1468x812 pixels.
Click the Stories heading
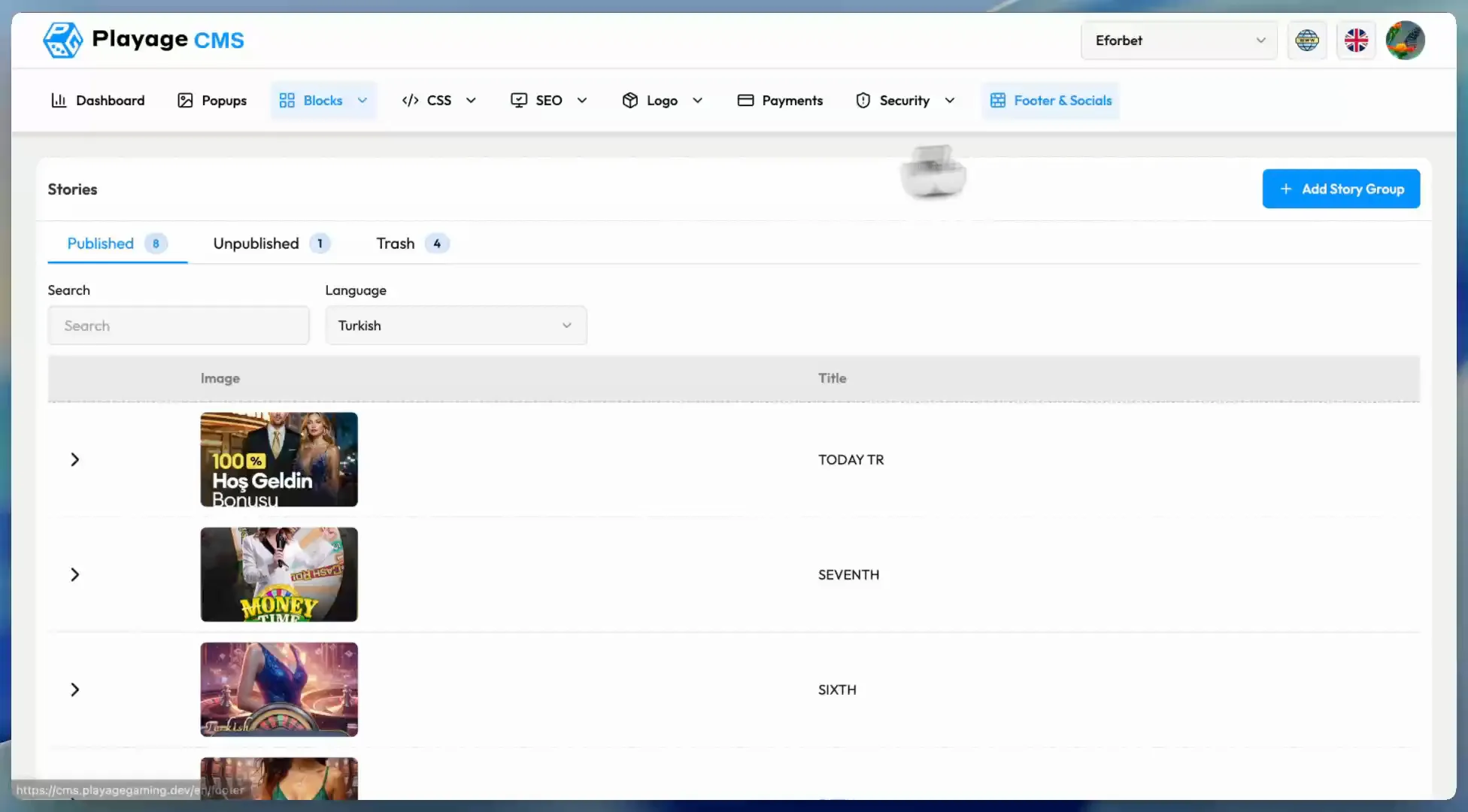72,189
